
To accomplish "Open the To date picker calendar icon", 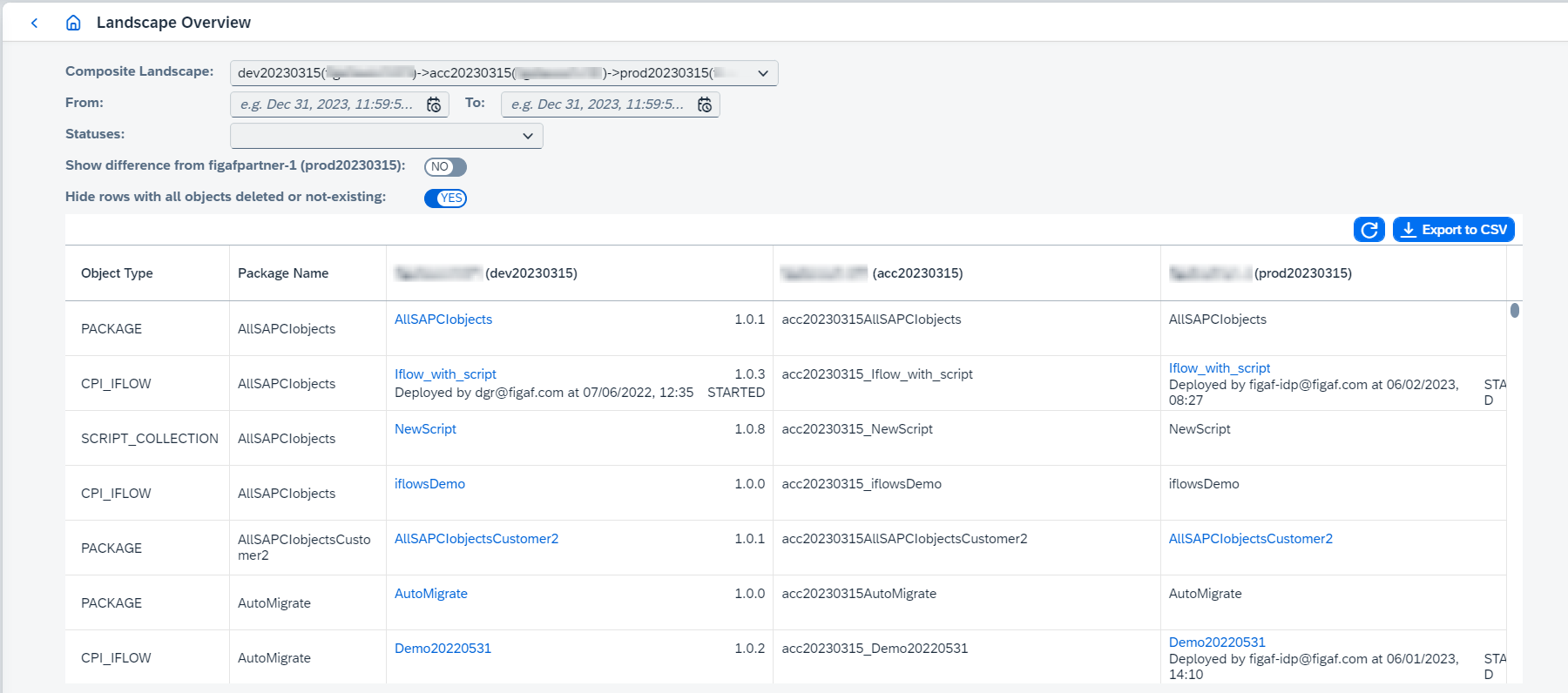I will pos(705,104).
